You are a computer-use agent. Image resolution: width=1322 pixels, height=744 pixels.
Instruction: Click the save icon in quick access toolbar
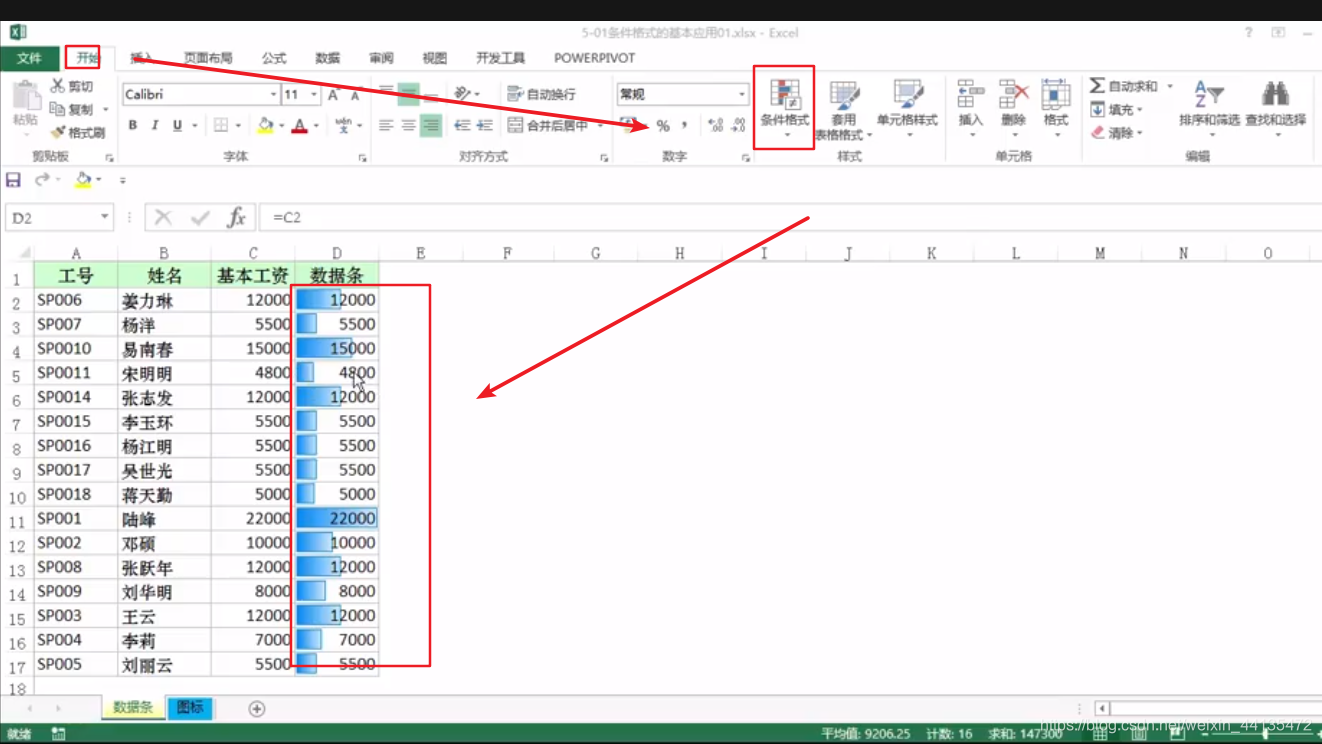pyautogui.click(x=13, y=180)
